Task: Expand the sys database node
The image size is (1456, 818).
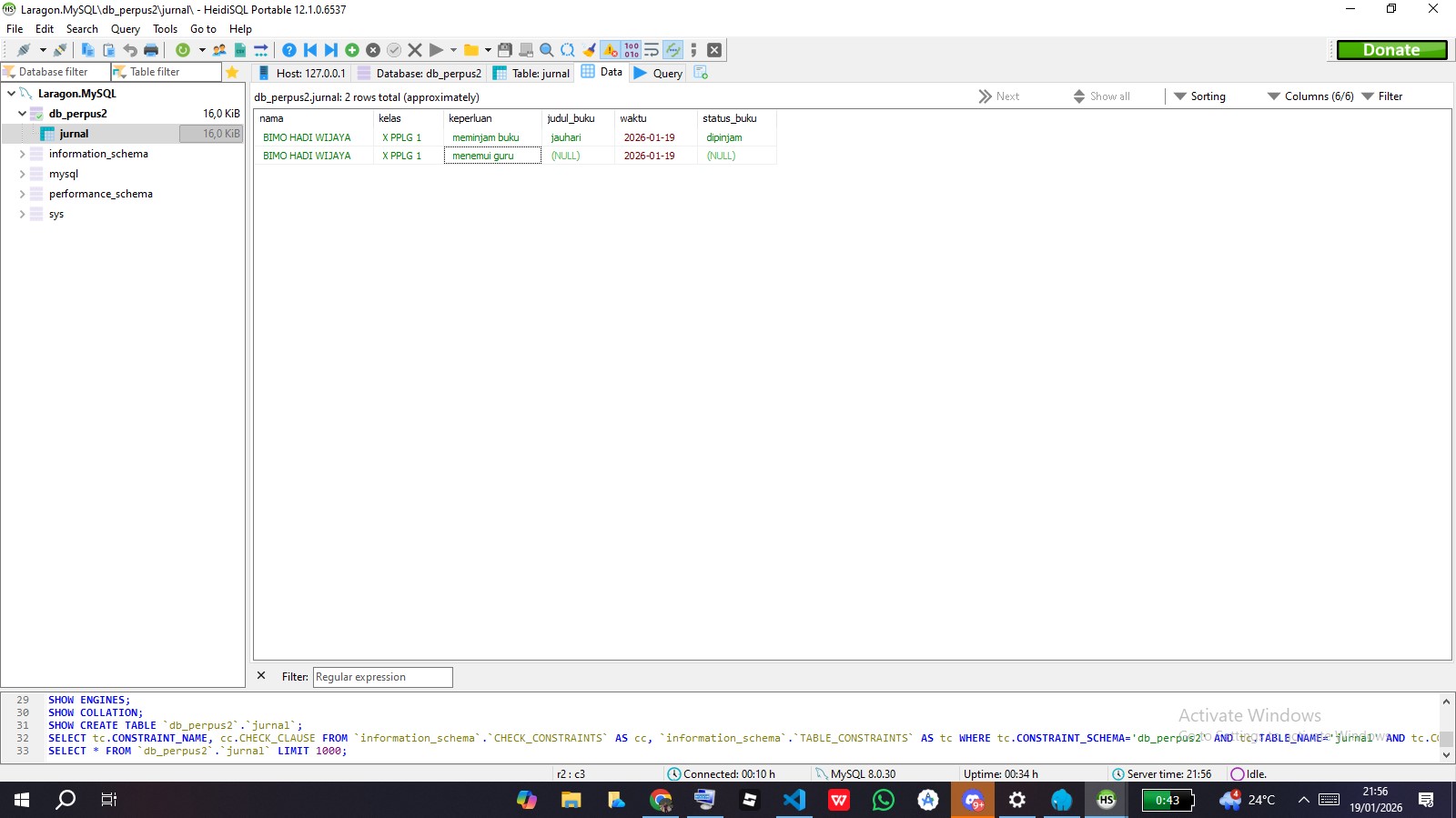Action: (x=22, y=214)
